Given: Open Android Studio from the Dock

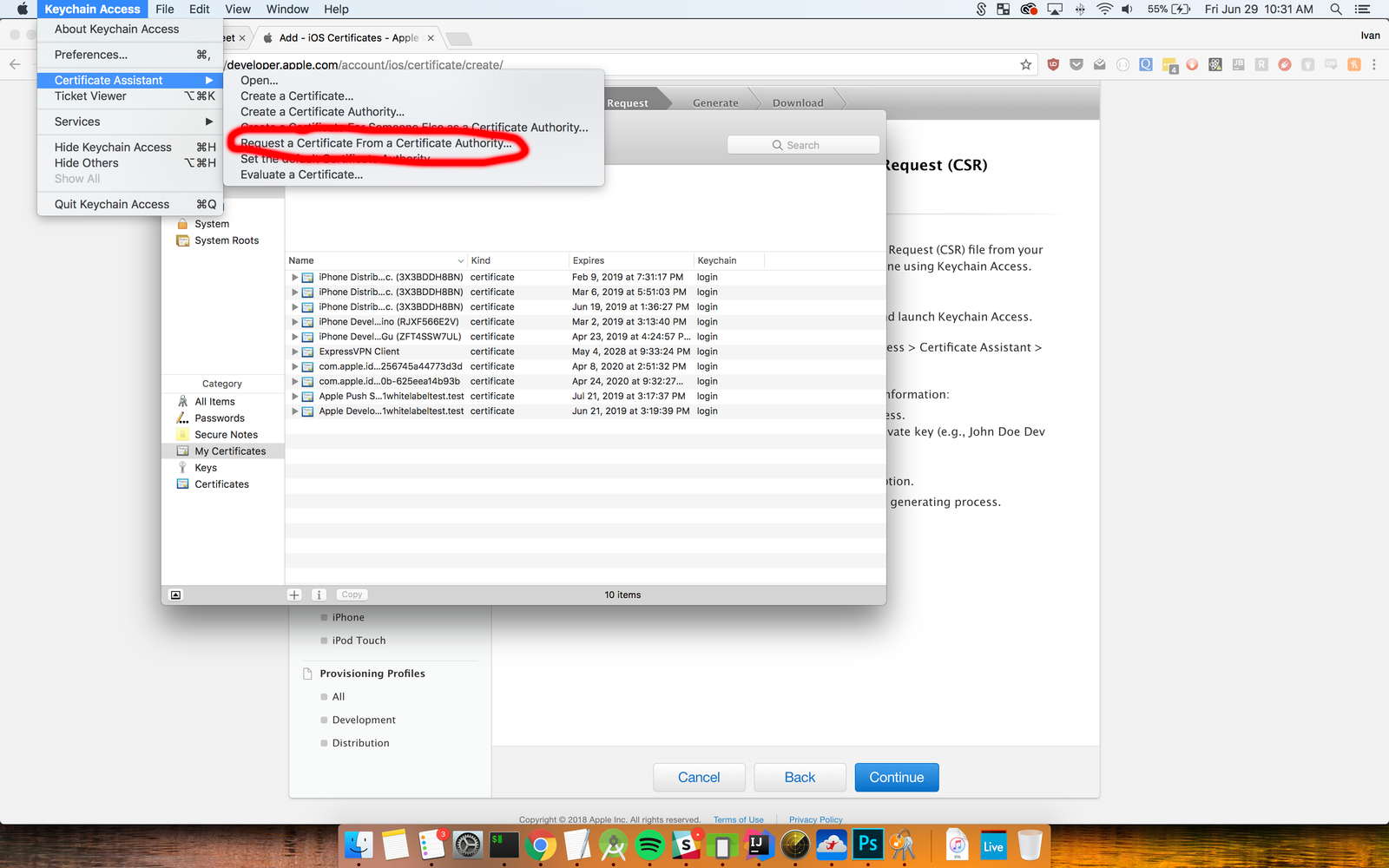Looking at the screenshot, I should pyautogui.click(x=613, y=845).
